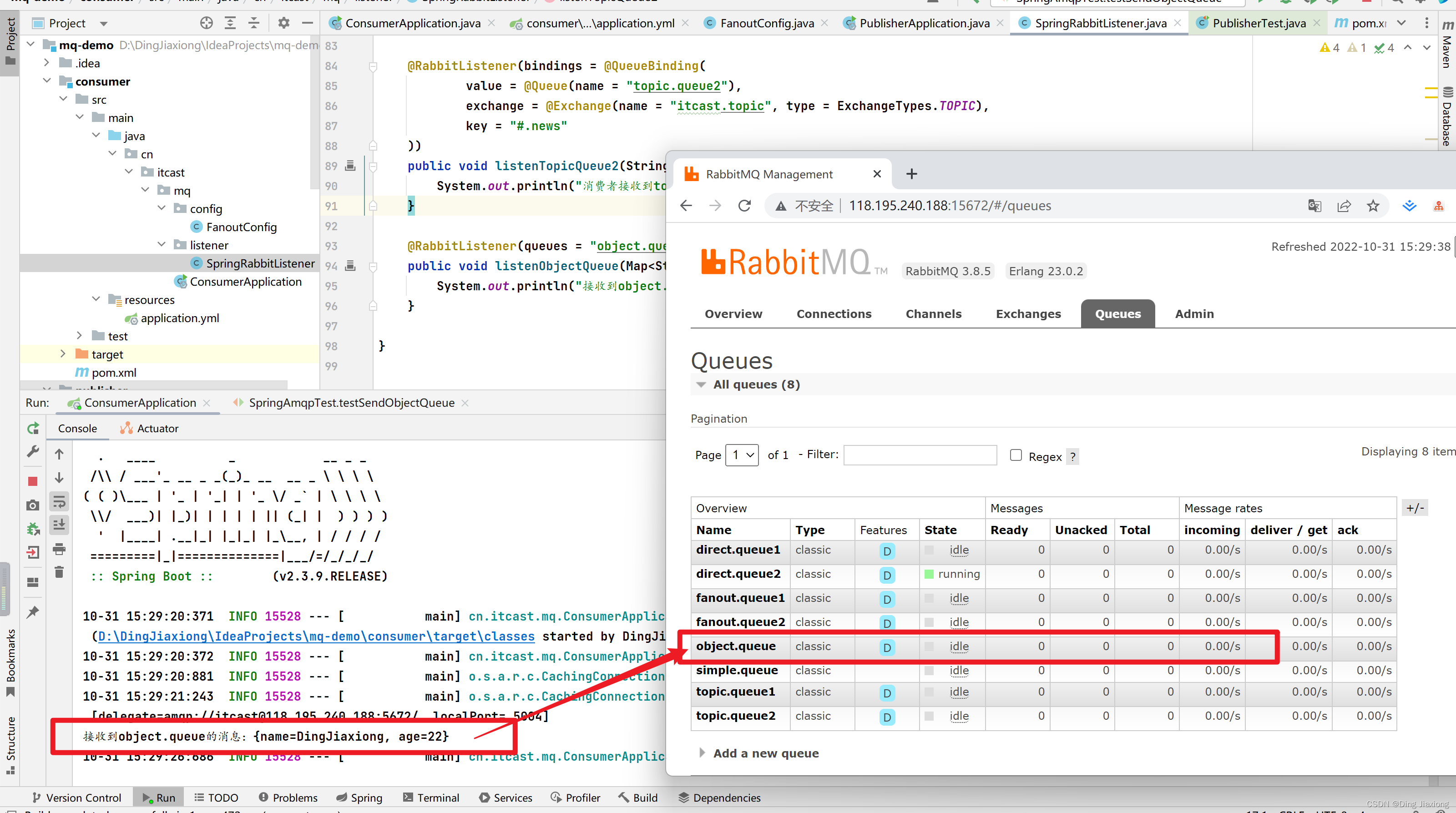
Task: Click Overview tab in RabbitMQ Management
Action: (x=733, y=314)
